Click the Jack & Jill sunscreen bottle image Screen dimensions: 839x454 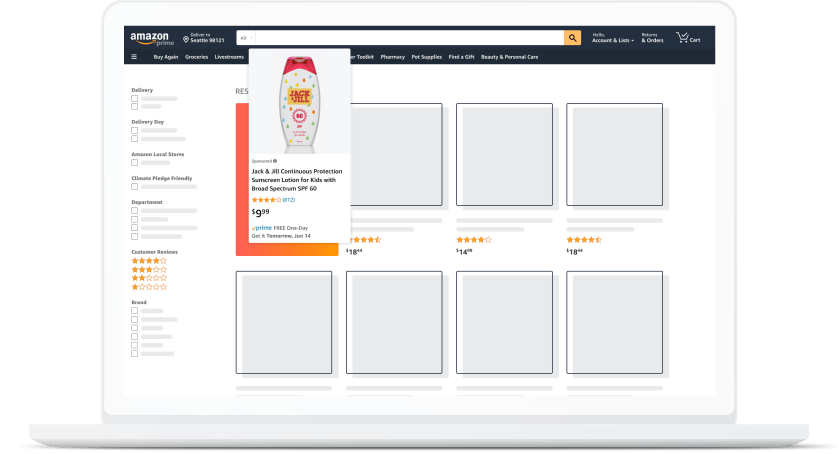(300, 104)
